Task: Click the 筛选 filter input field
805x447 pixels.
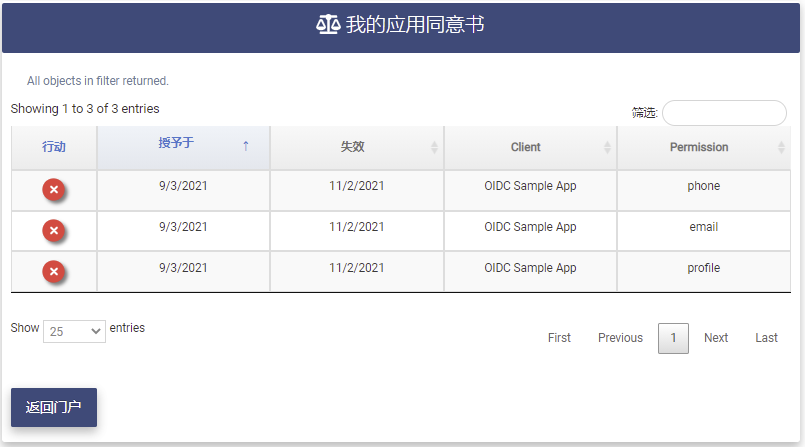Action: [x=724, y=113]
